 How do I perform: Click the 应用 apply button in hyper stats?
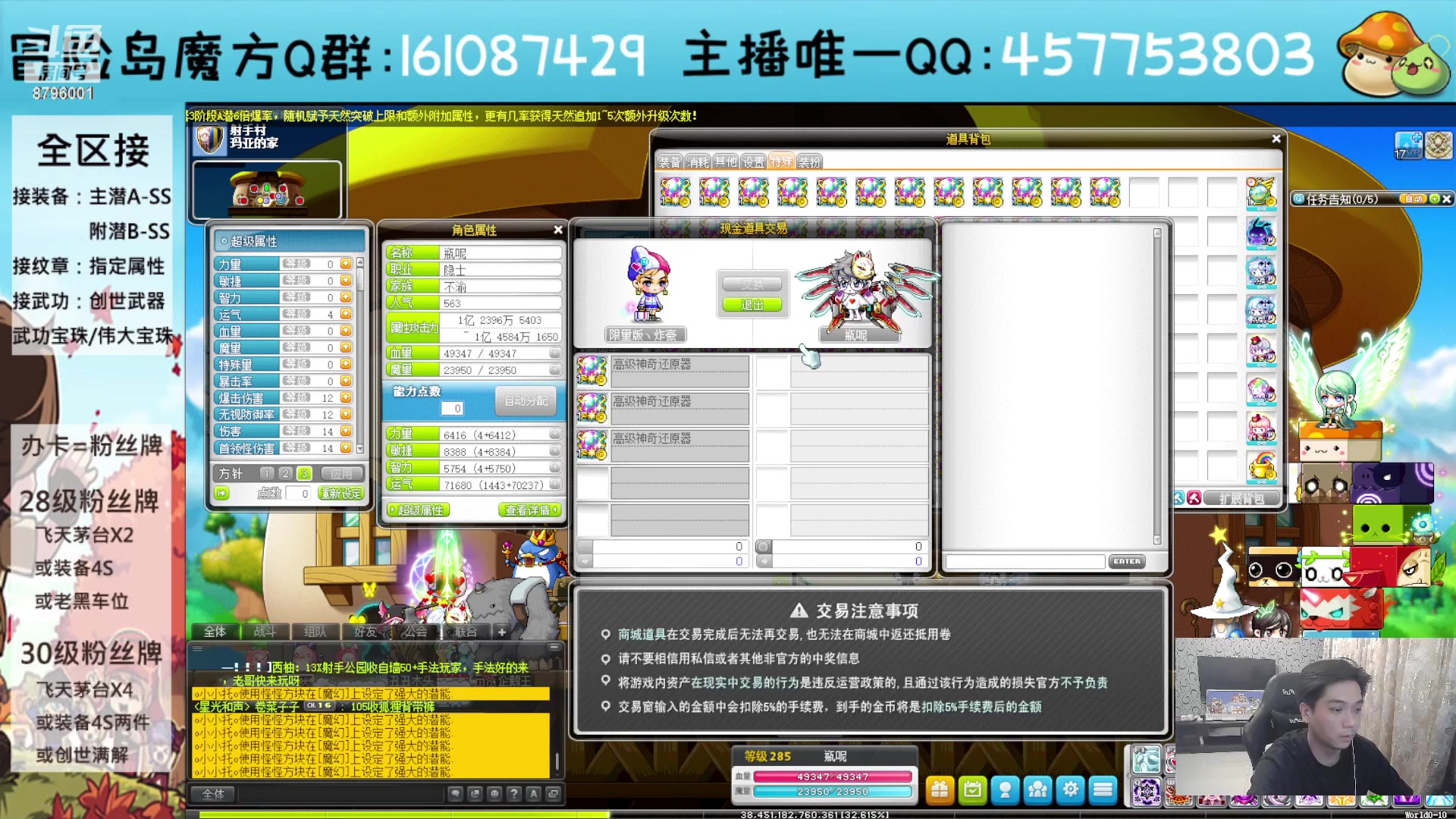point(341,473)
